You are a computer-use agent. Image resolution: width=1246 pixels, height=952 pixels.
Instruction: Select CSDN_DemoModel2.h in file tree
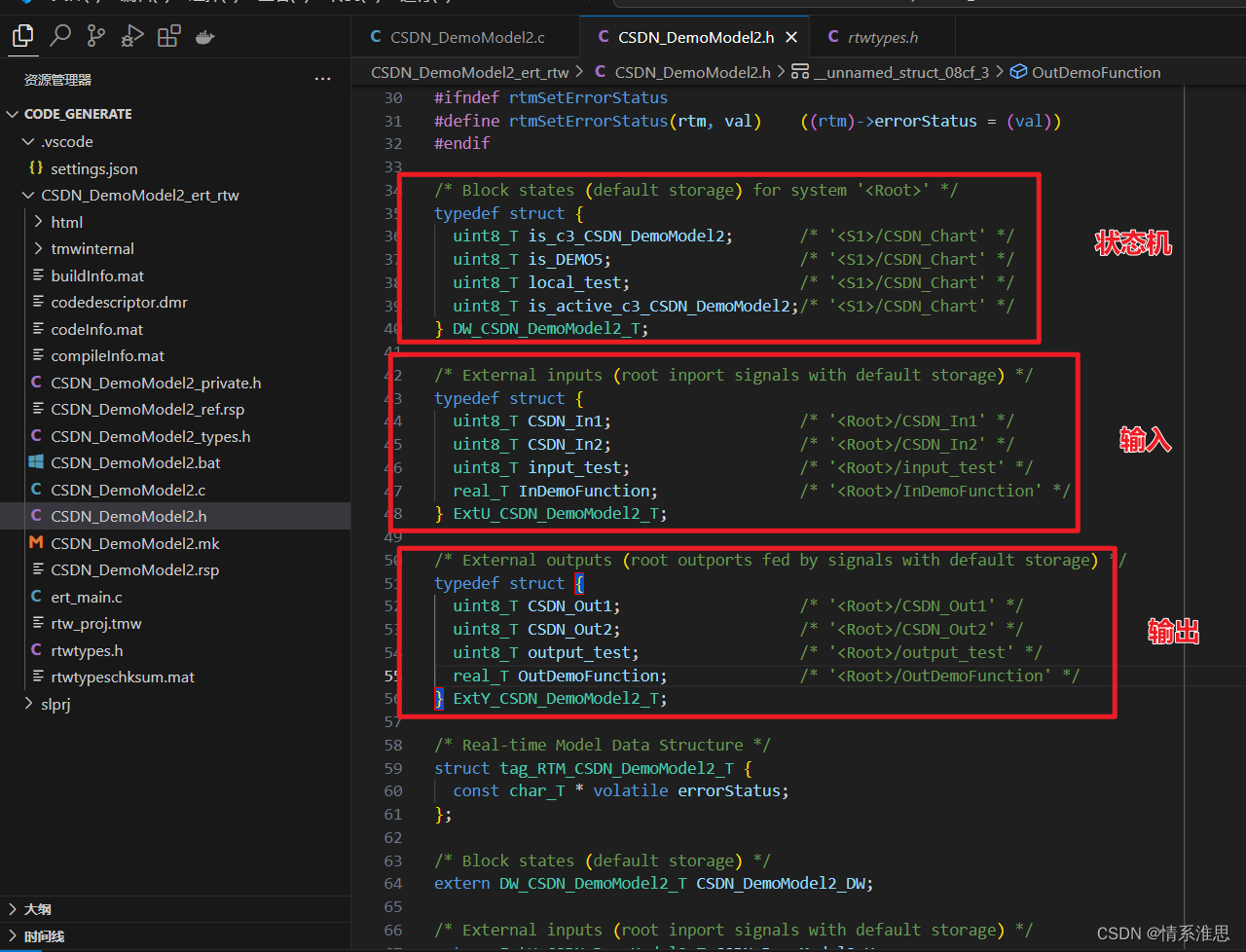point(175,516)
